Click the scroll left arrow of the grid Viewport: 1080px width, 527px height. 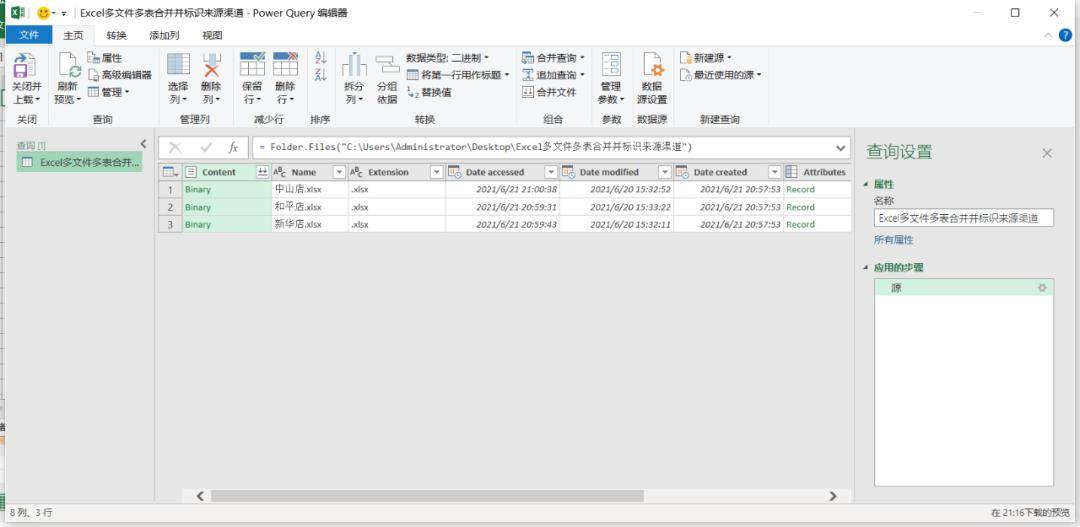point(200,496)
